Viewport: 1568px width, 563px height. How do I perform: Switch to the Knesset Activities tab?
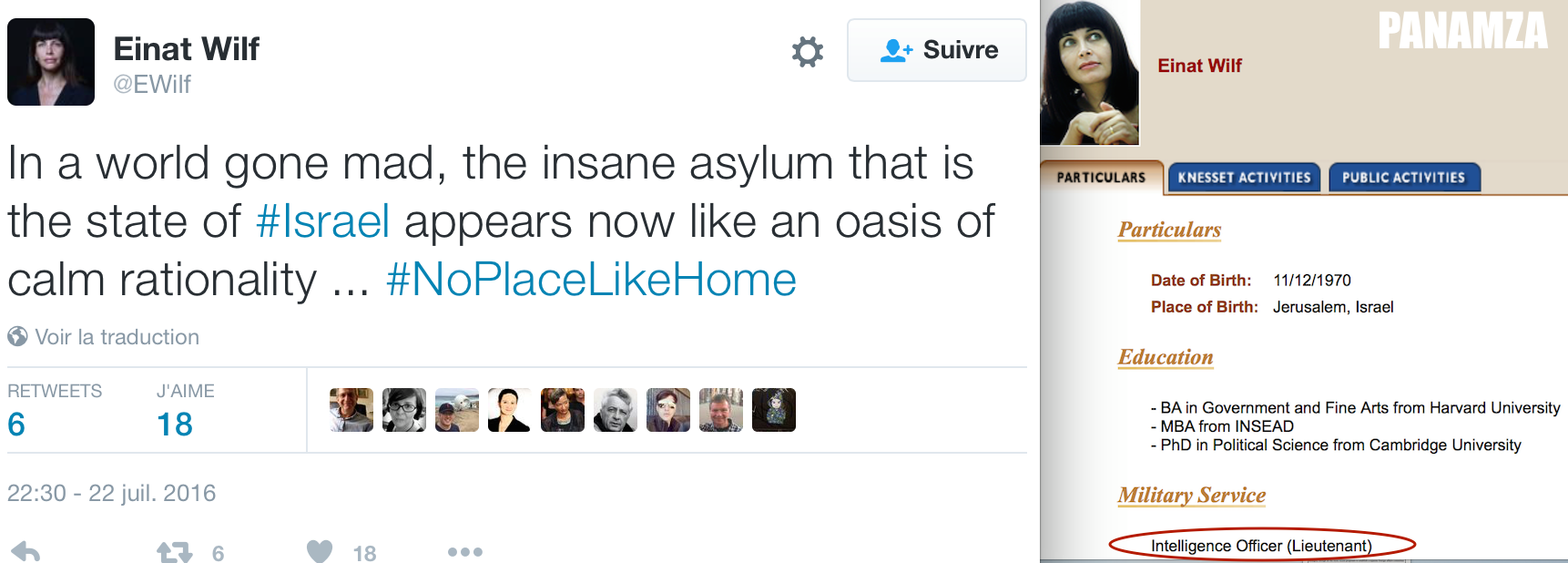click(1244, 178)
